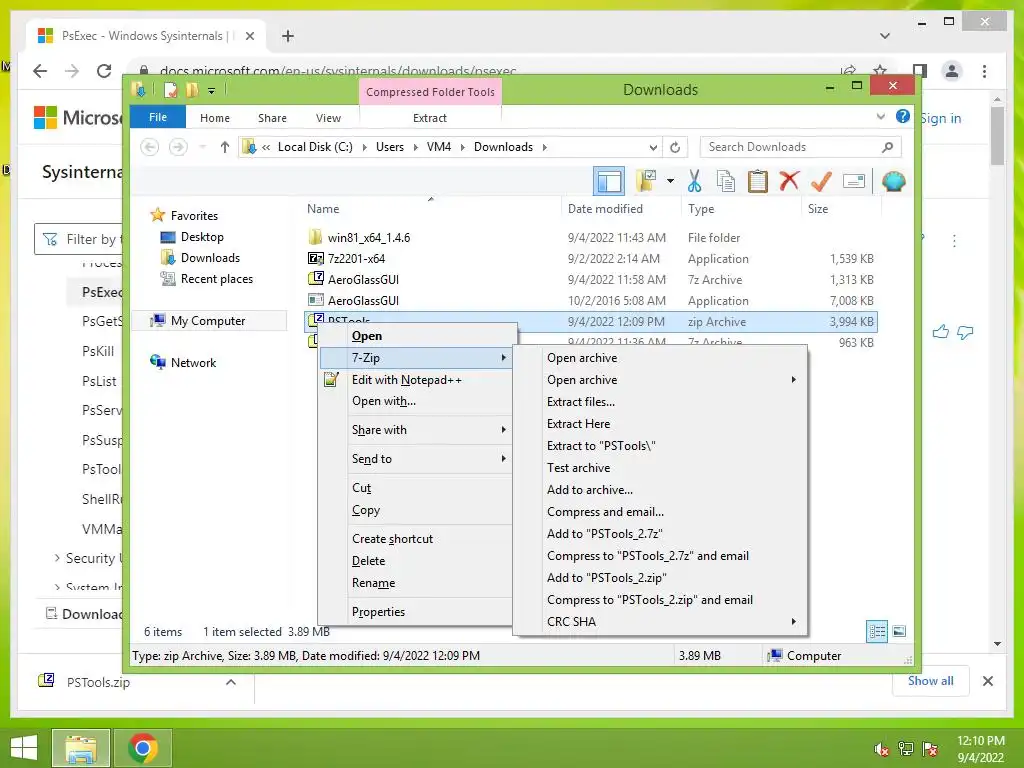Click the blue shell icon in the toolbar
The height and width of the screenshot is (768, 1024).
click(x=893, y=181)
